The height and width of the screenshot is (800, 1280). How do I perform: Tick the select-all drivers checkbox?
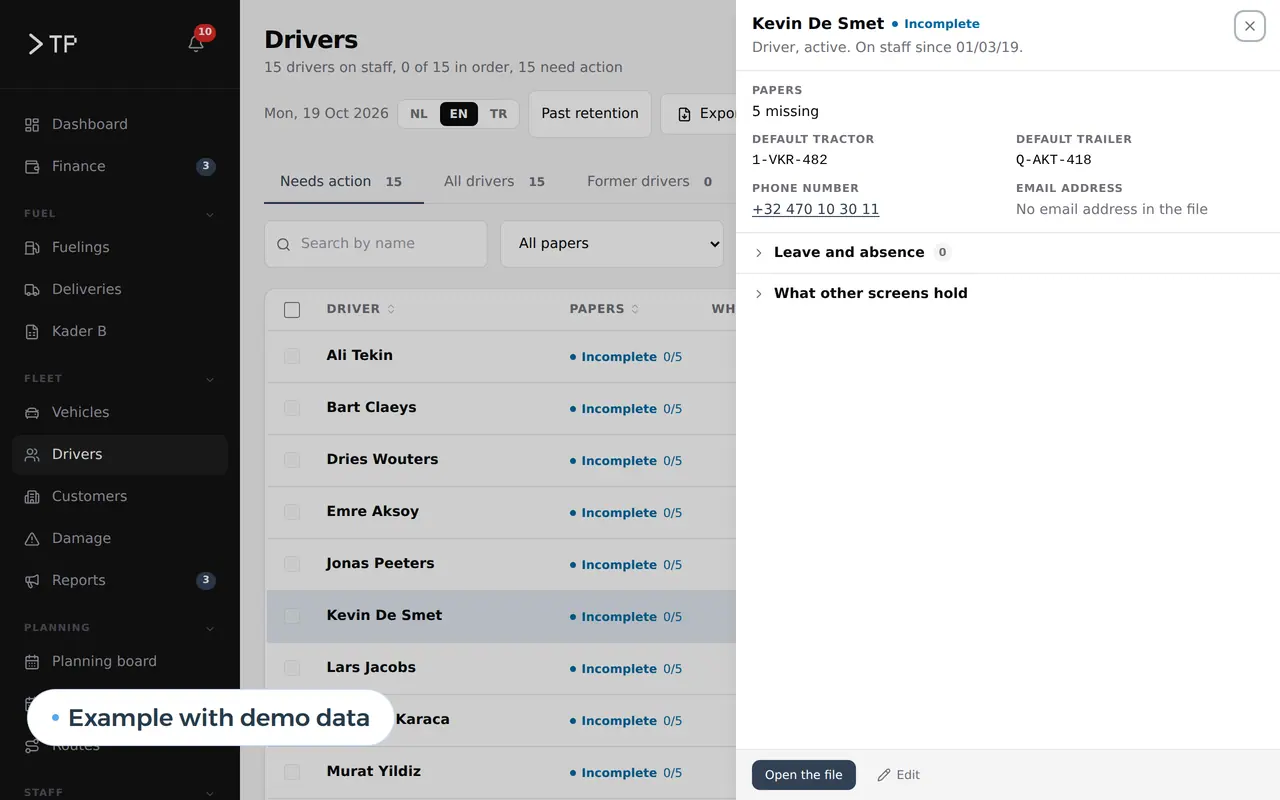(292, 310)
